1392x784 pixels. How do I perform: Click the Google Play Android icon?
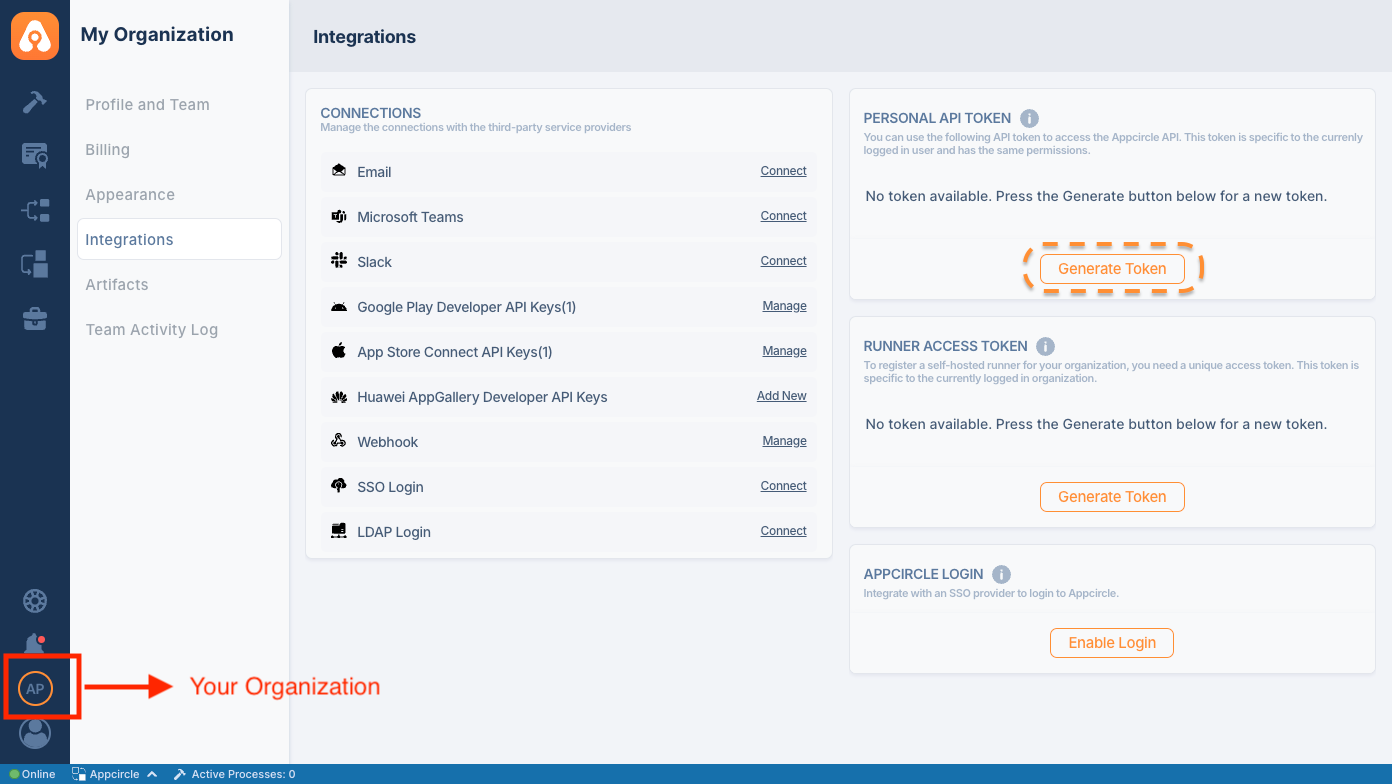coord(339,306)
